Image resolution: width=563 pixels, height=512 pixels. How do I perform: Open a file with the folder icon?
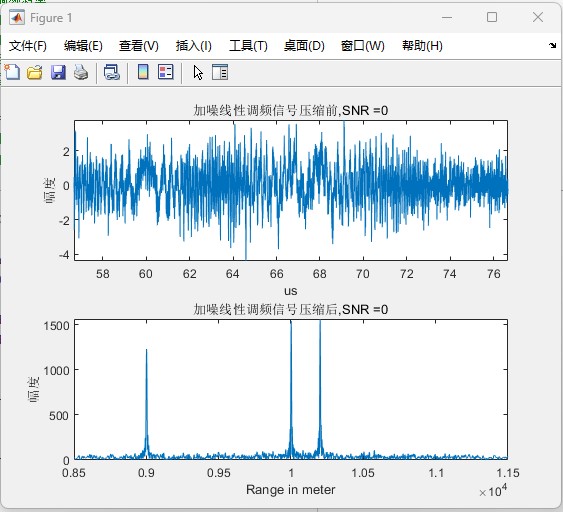click(x=35, y=73)
